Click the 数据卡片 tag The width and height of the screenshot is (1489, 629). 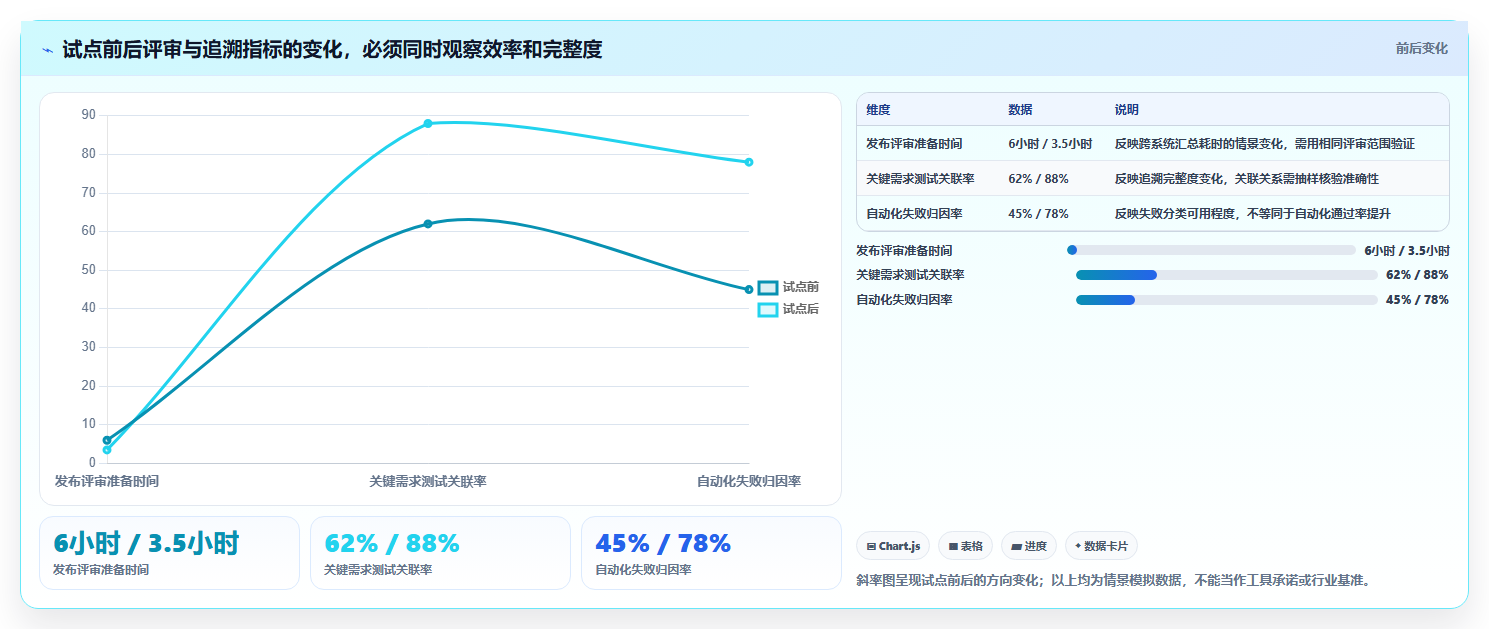1101,546
